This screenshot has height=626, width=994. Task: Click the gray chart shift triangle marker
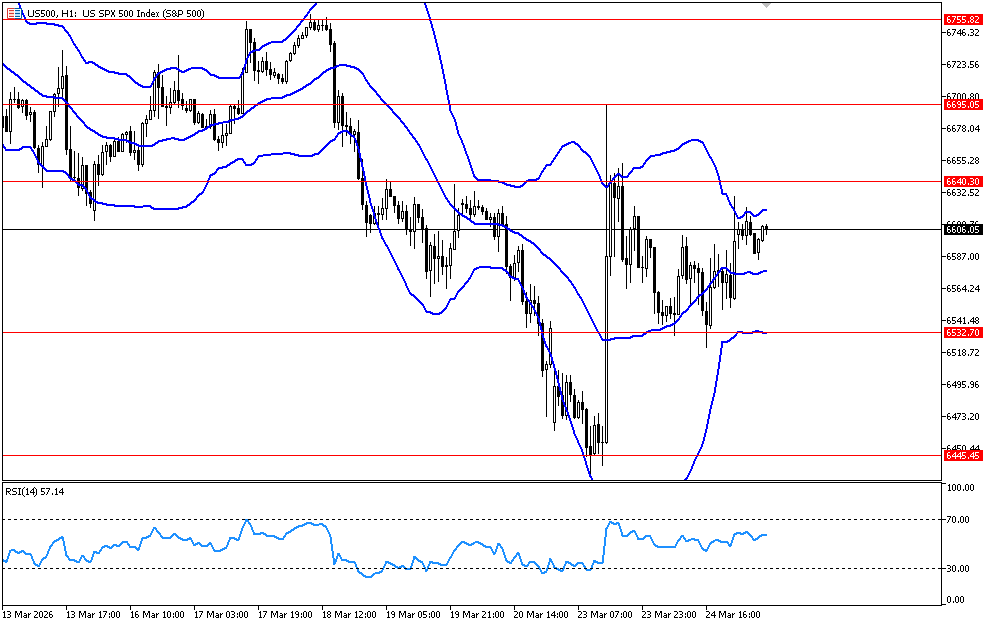(x=766, y=5)
